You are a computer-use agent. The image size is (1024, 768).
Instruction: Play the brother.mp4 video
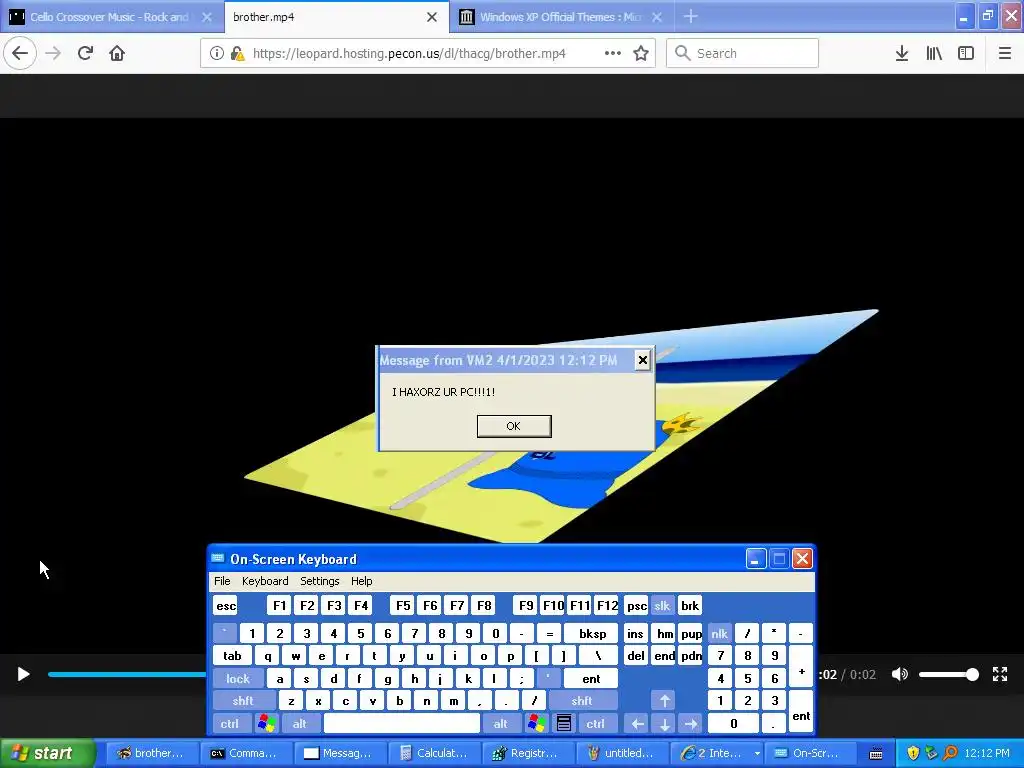(x=24, y=674)
